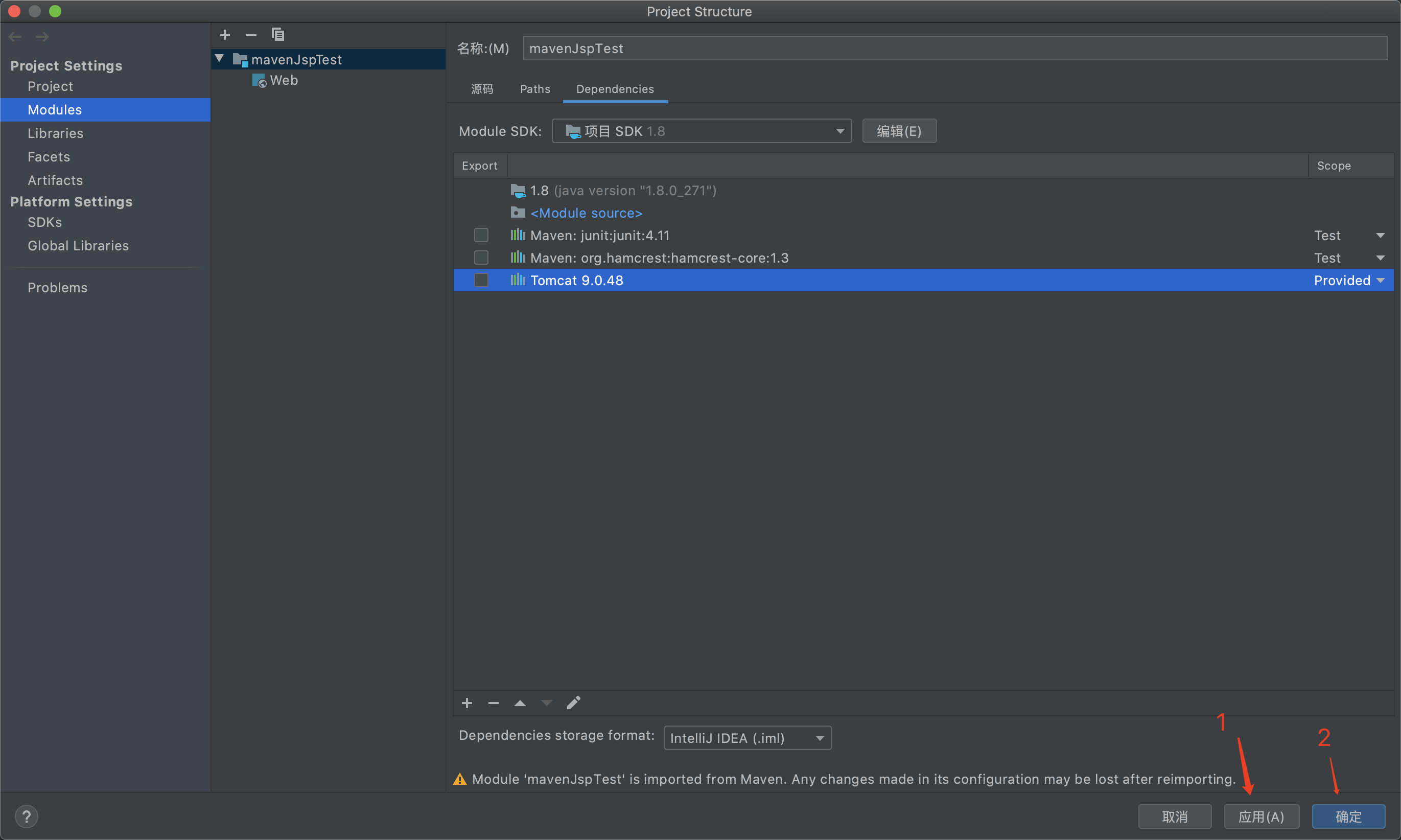1401x840 pixels.
Task: Move the Tomcat dependency up
Action: (x=520, y=703)
